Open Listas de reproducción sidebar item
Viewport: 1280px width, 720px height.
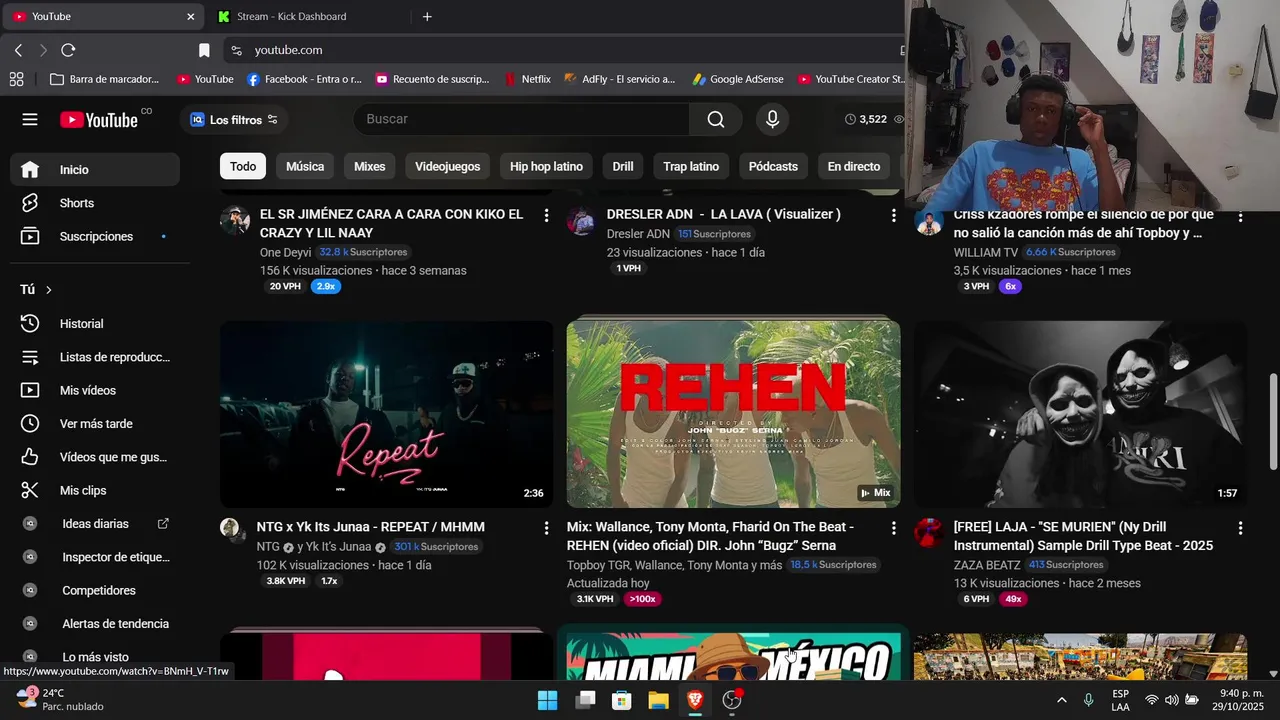click(95, 357)
